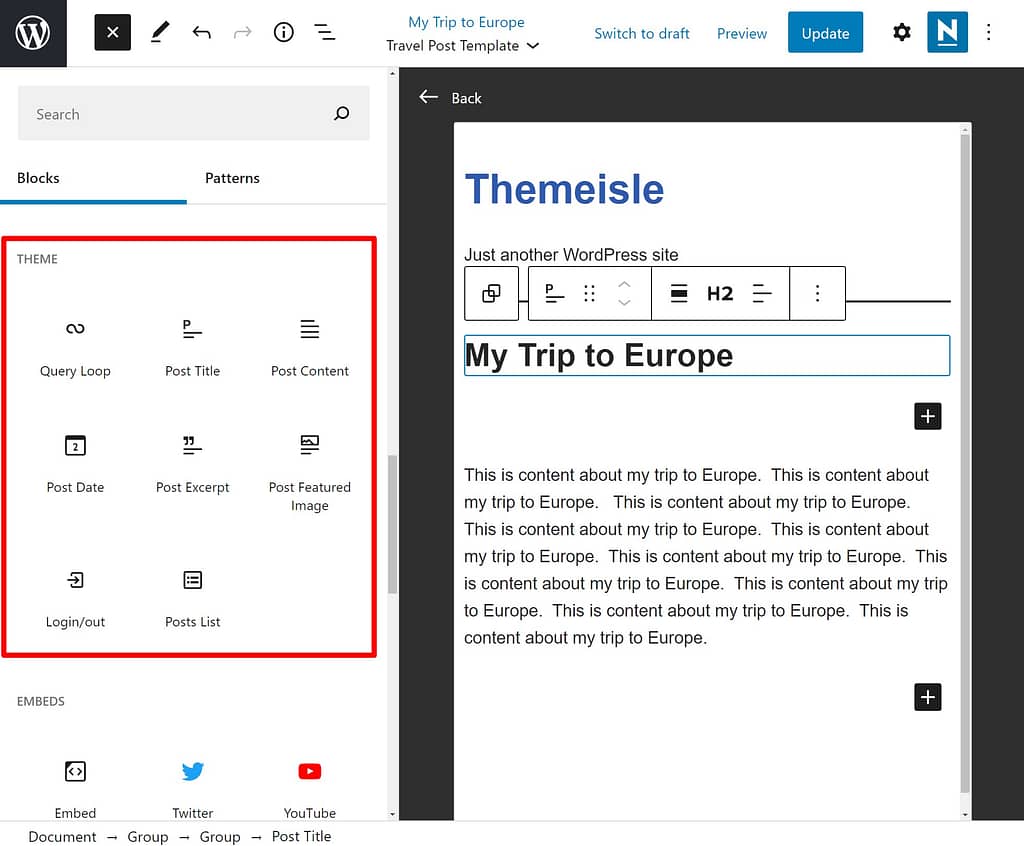Click the Update button

pyautogui.click(x=825, y=33)
